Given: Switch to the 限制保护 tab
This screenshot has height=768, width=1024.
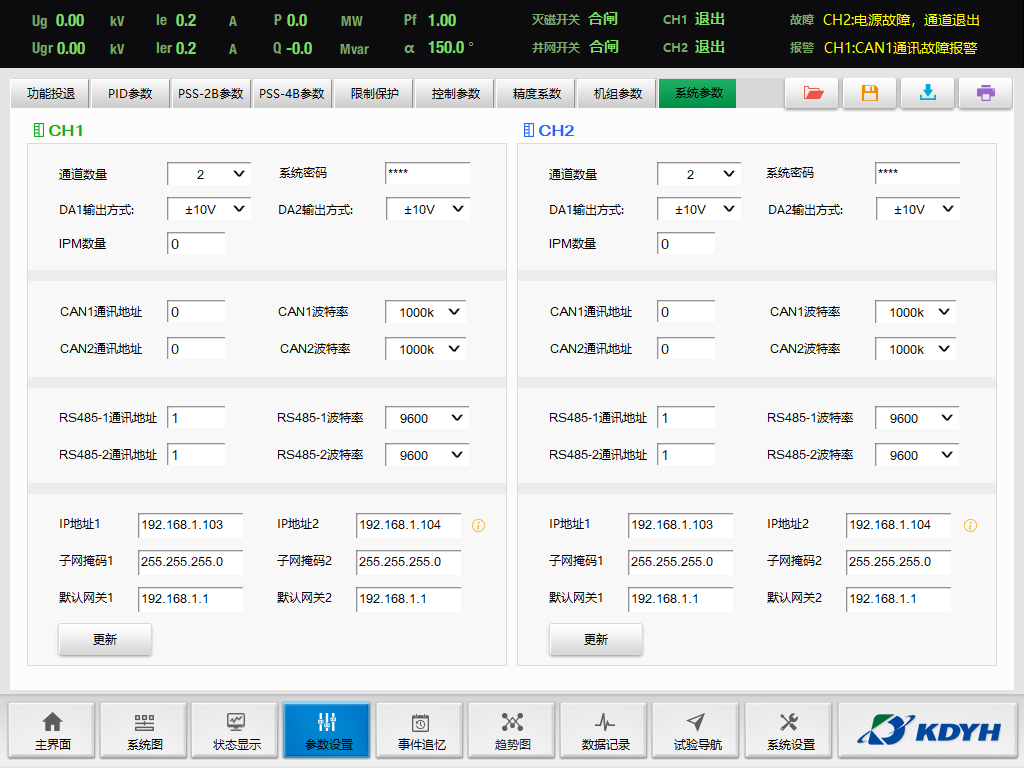Looking at the screenshot, I should coord(374,94).
